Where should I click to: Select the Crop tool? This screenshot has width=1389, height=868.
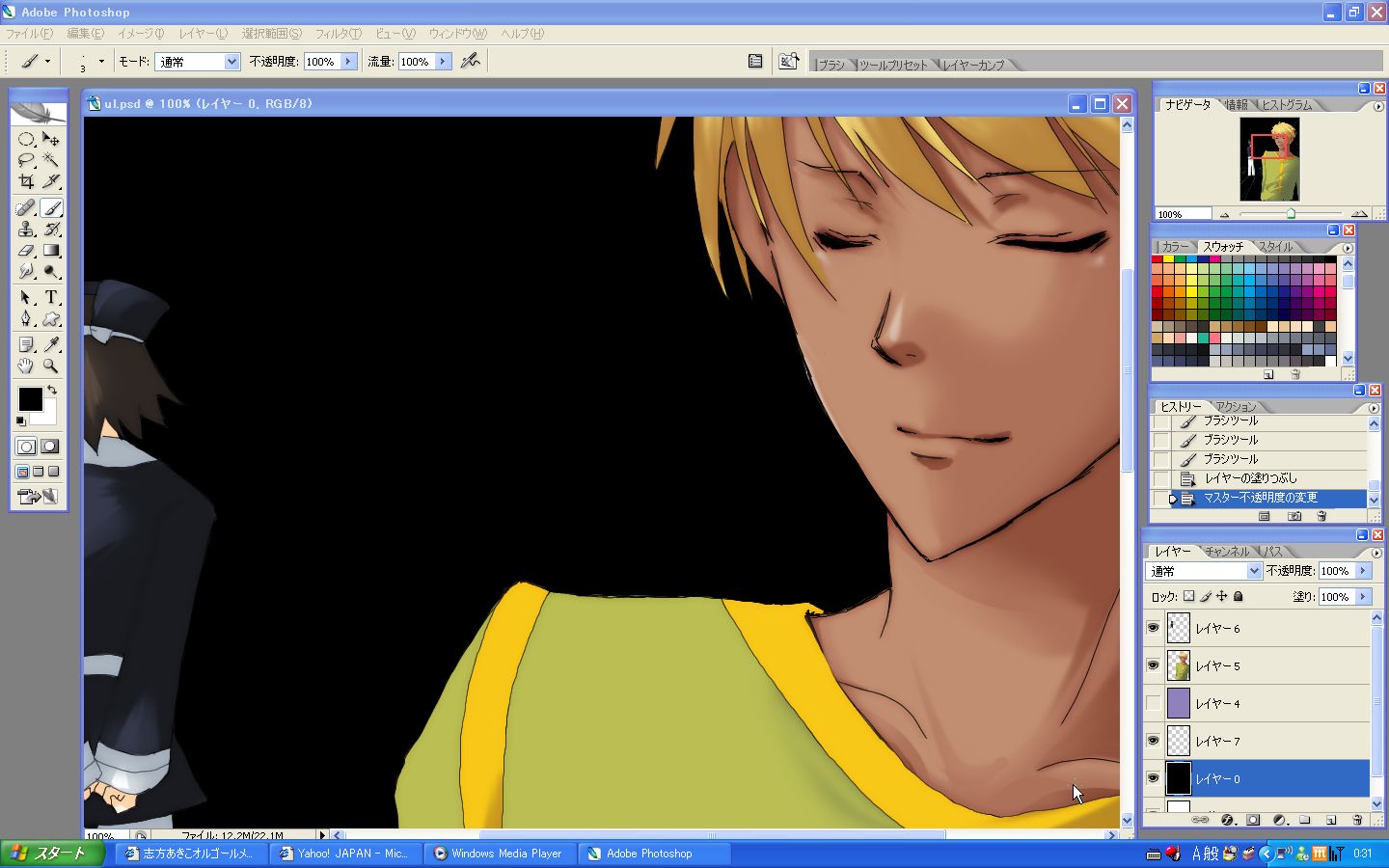[26, 181]
